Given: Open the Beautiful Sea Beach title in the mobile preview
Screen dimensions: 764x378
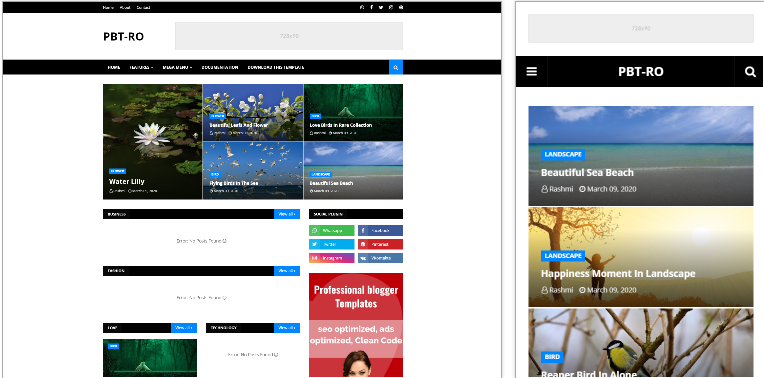Looking at the screenshot, I should point(587,172).
